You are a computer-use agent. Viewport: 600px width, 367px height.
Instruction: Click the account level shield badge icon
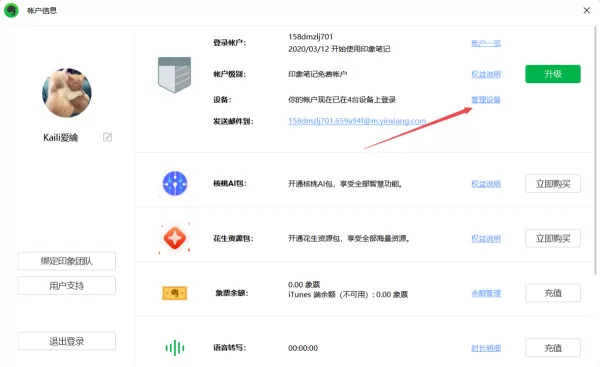point(174,75)
